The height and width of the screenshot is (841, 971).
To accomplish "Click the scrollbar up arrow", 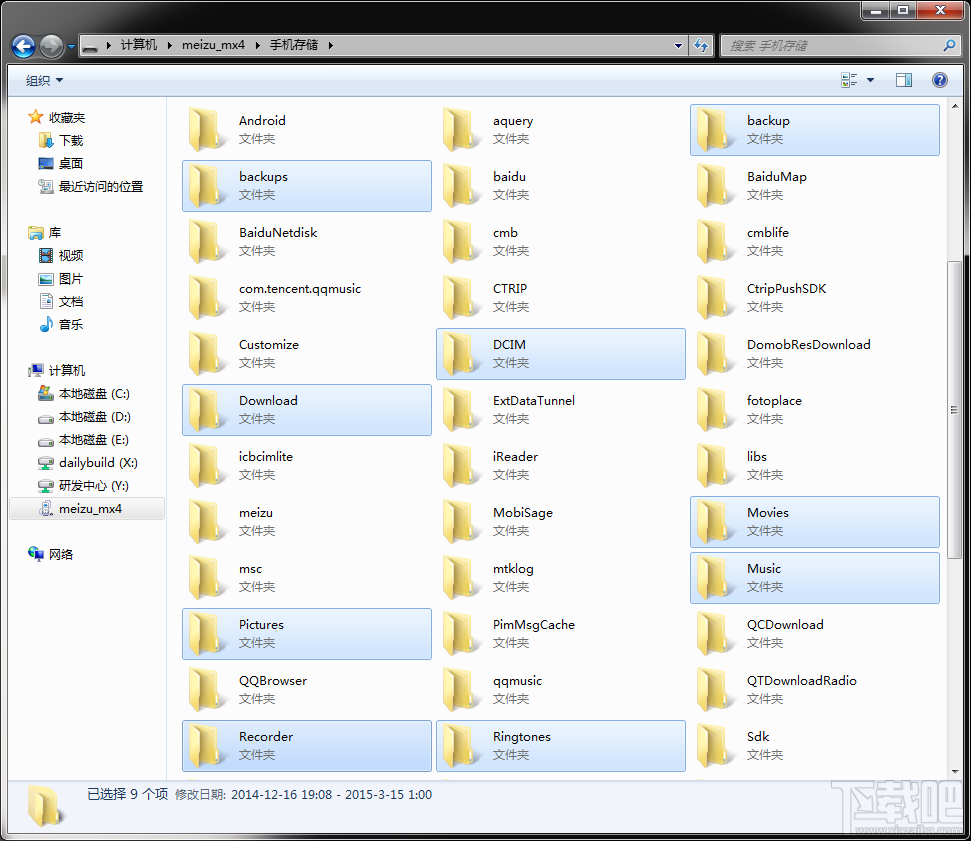I will click(x=954, y=106).
